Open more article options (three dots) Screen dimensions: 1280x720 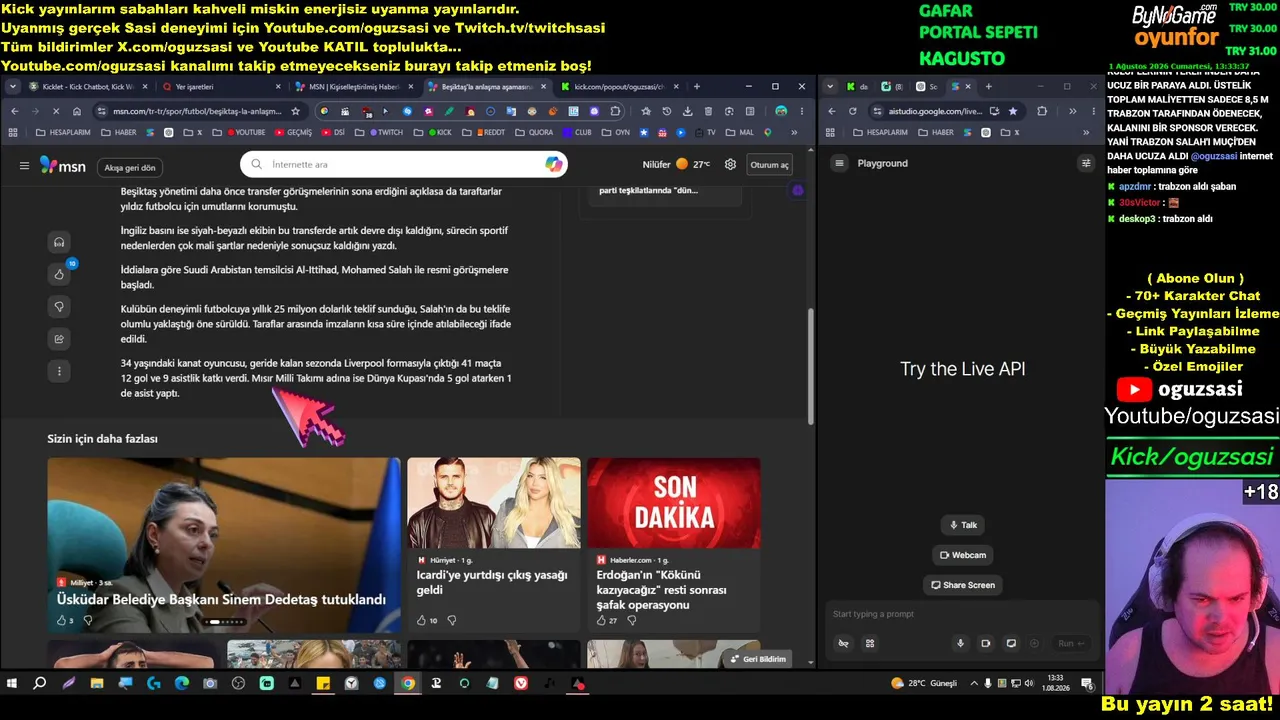[x=59, y=371]
